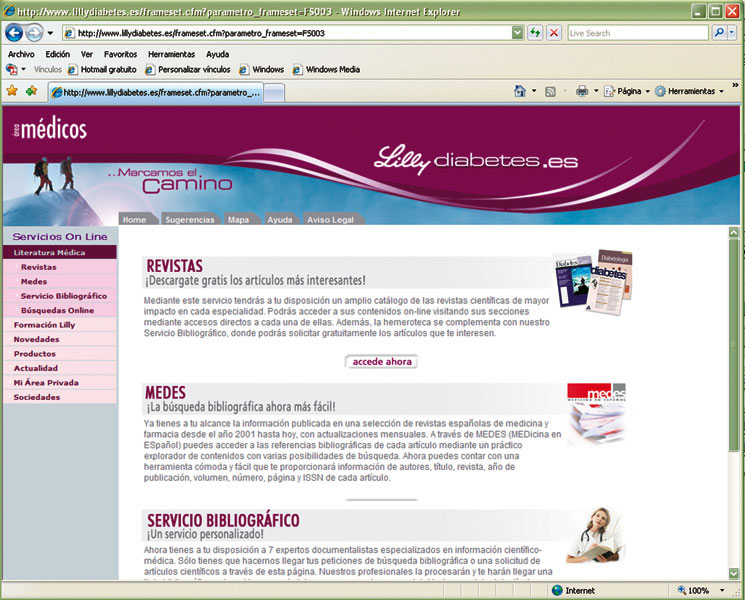This screenshot has width=745, height=600.
Task: Open Medes in the sidebar
Action: click(x=59, y=281)
